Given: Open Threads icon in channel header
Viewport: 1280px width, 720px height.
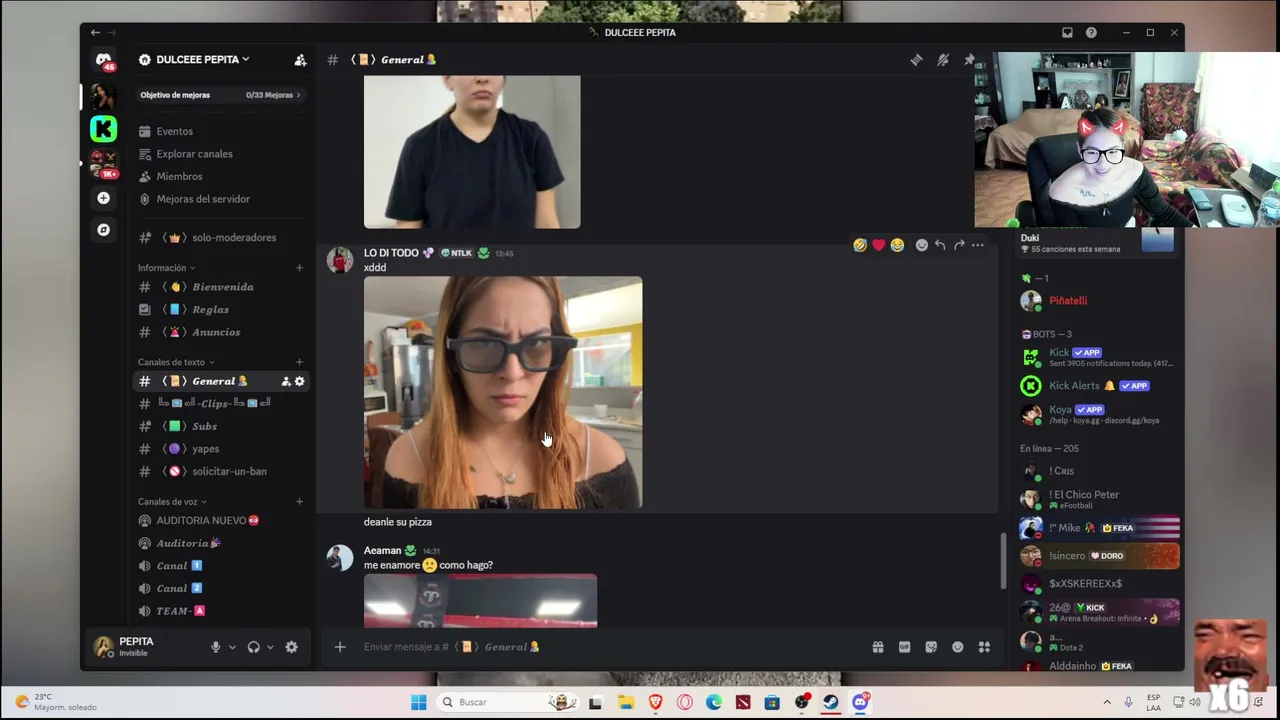Looking at the screenshot, I should pyautogui.click(x=916, y=60).
